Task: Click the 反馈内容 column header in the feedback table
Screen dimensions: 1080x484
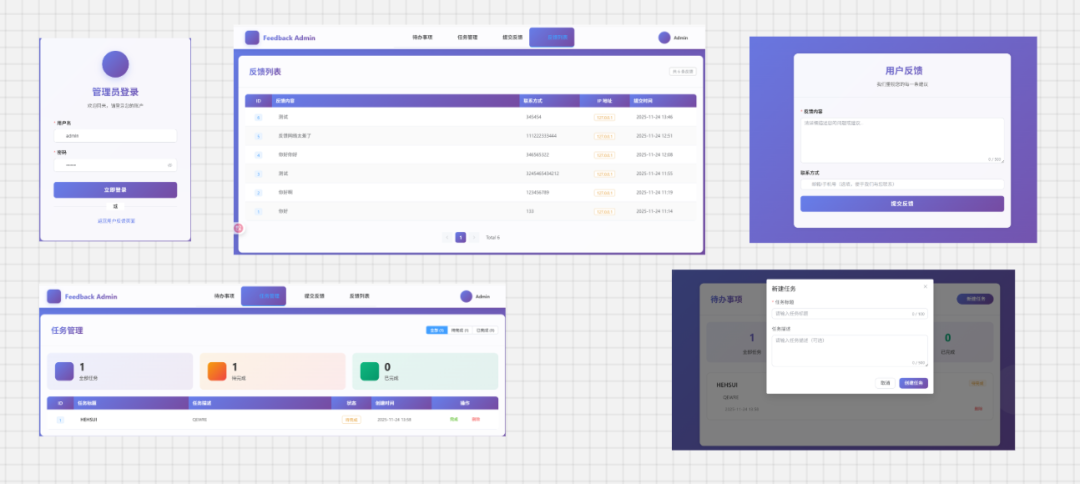Action: tap(395, 101)
